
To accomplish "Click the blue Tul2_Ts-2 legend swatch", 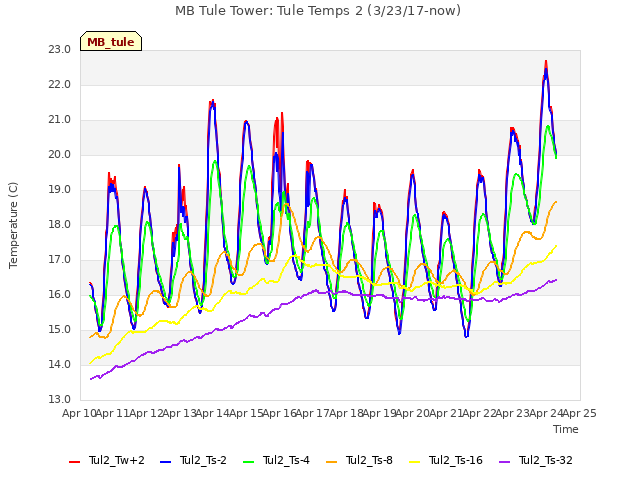I will (165, 462).
